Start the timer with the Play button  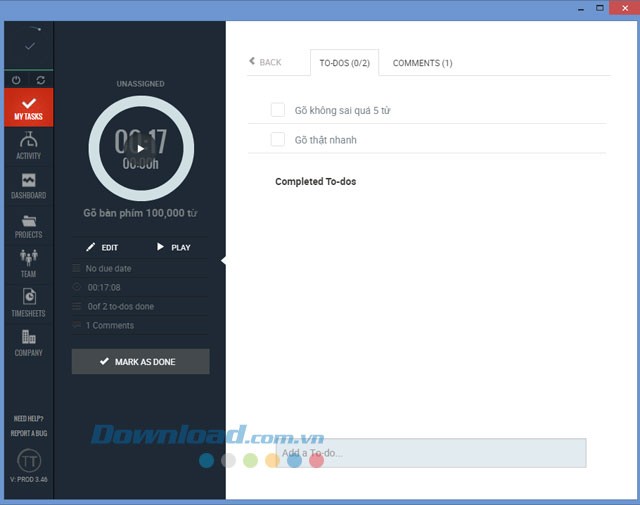pos(173,247)
